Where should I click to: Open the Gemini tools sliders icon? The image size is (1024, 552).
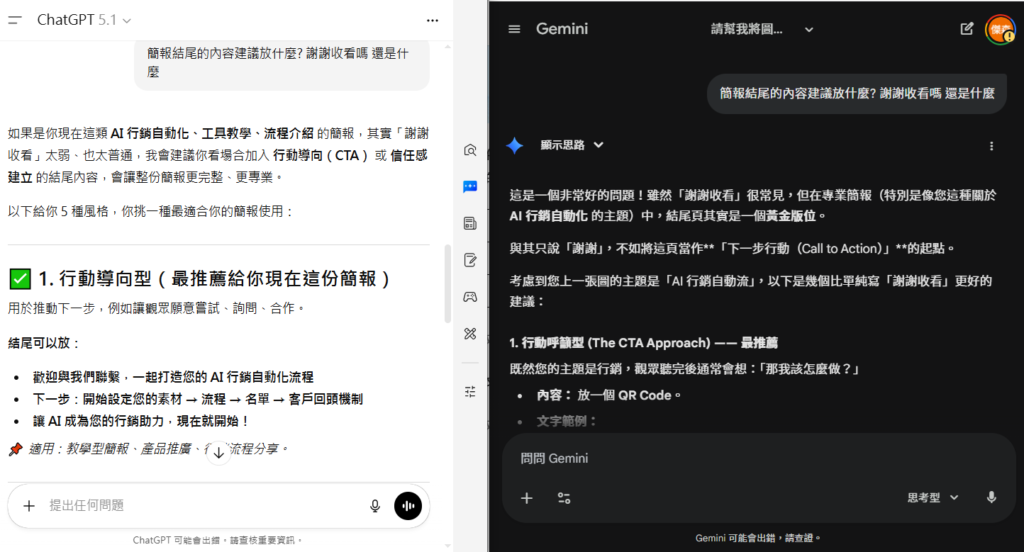click(x=564, y=497)
